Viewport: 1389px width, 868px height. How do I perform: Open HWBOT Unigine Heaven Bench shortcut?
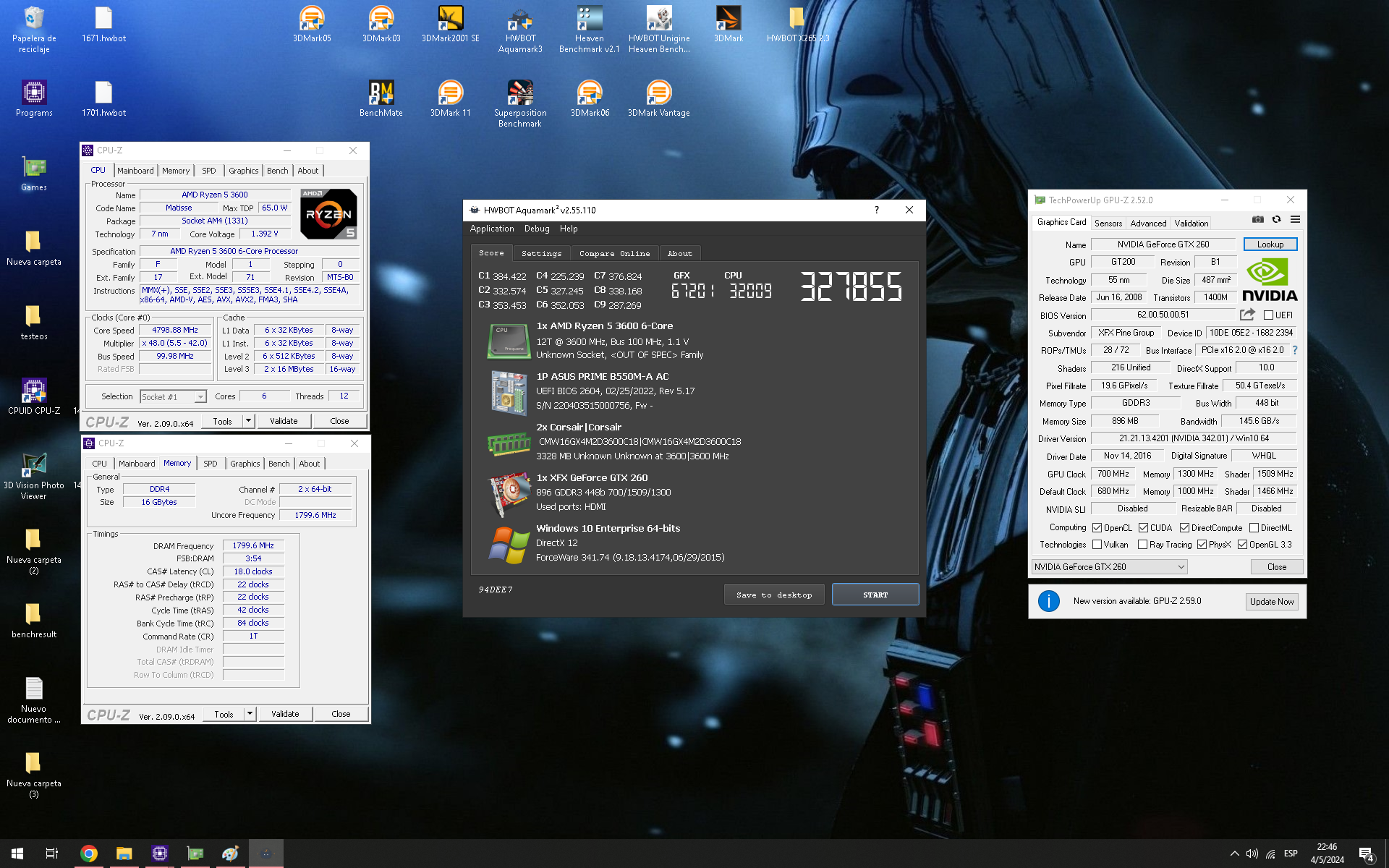click(x=659, y=29)
